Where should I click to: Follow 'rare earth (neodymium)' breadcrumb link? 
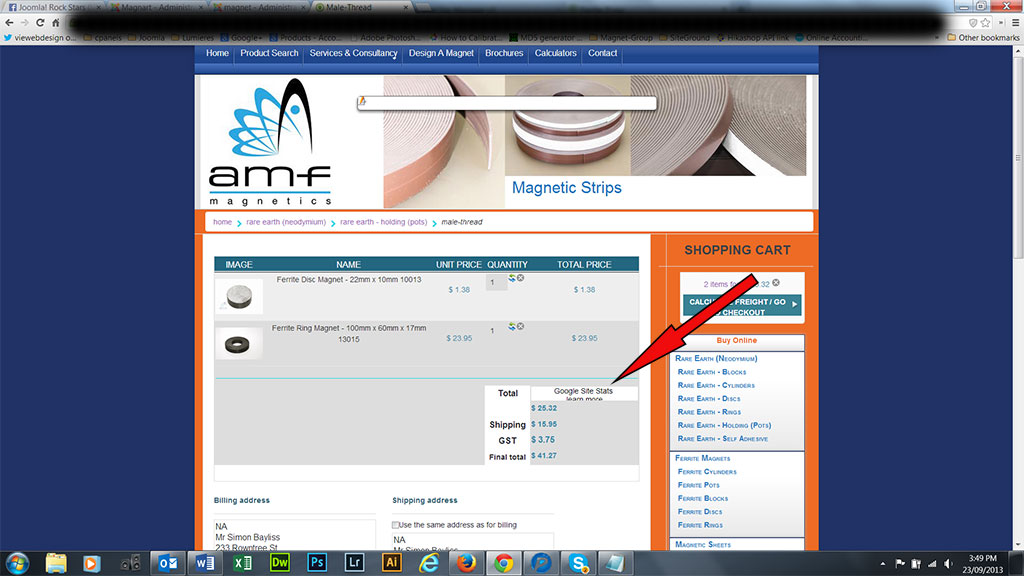point(286,222)
